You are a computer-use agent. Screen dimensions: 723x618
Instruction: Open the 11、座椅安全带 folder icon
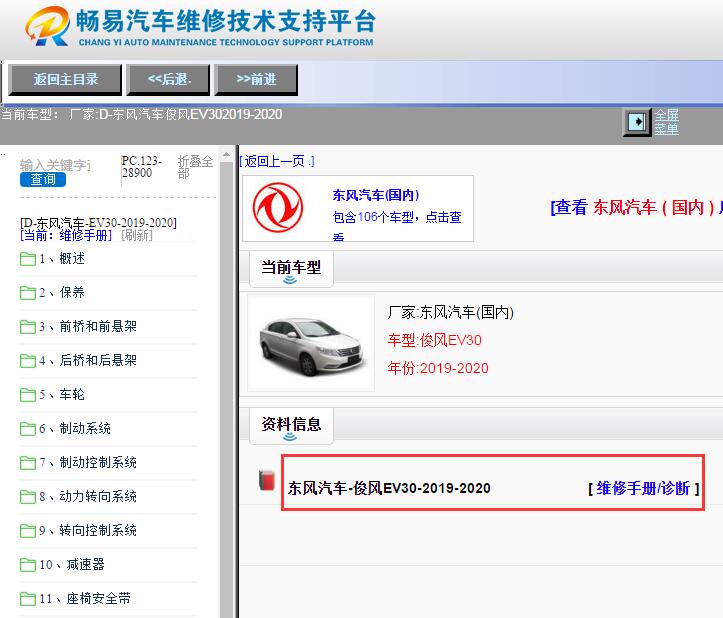28,599
